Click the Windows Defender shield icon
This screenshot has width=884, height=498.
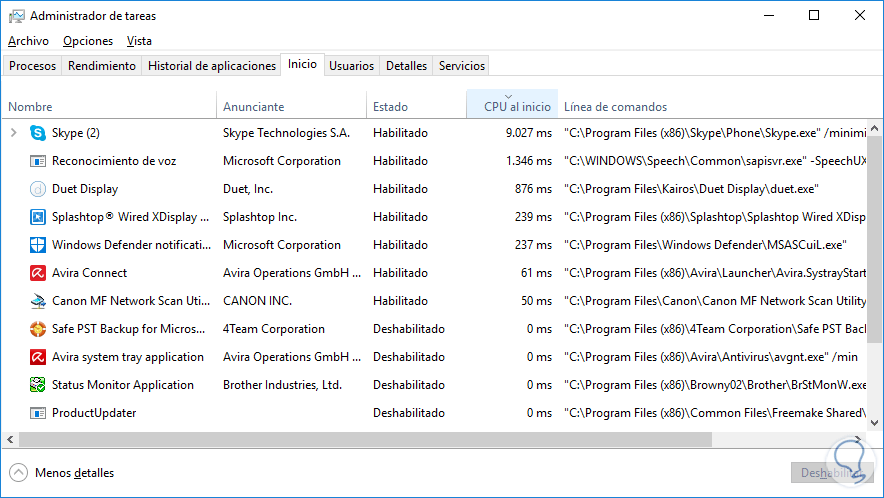pos(38,245)
